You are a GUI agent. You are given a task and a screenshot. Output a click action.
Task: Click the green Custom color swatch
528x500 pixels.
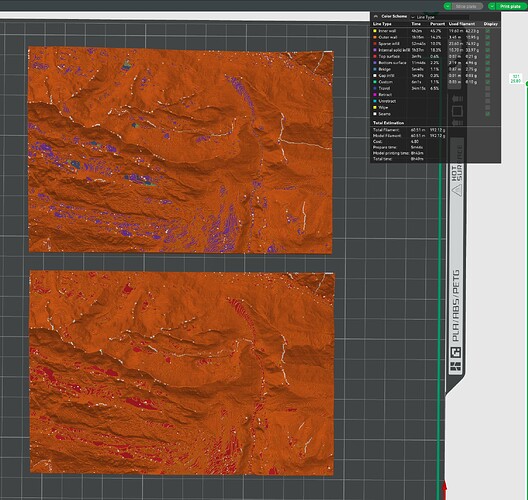(374, 82)
